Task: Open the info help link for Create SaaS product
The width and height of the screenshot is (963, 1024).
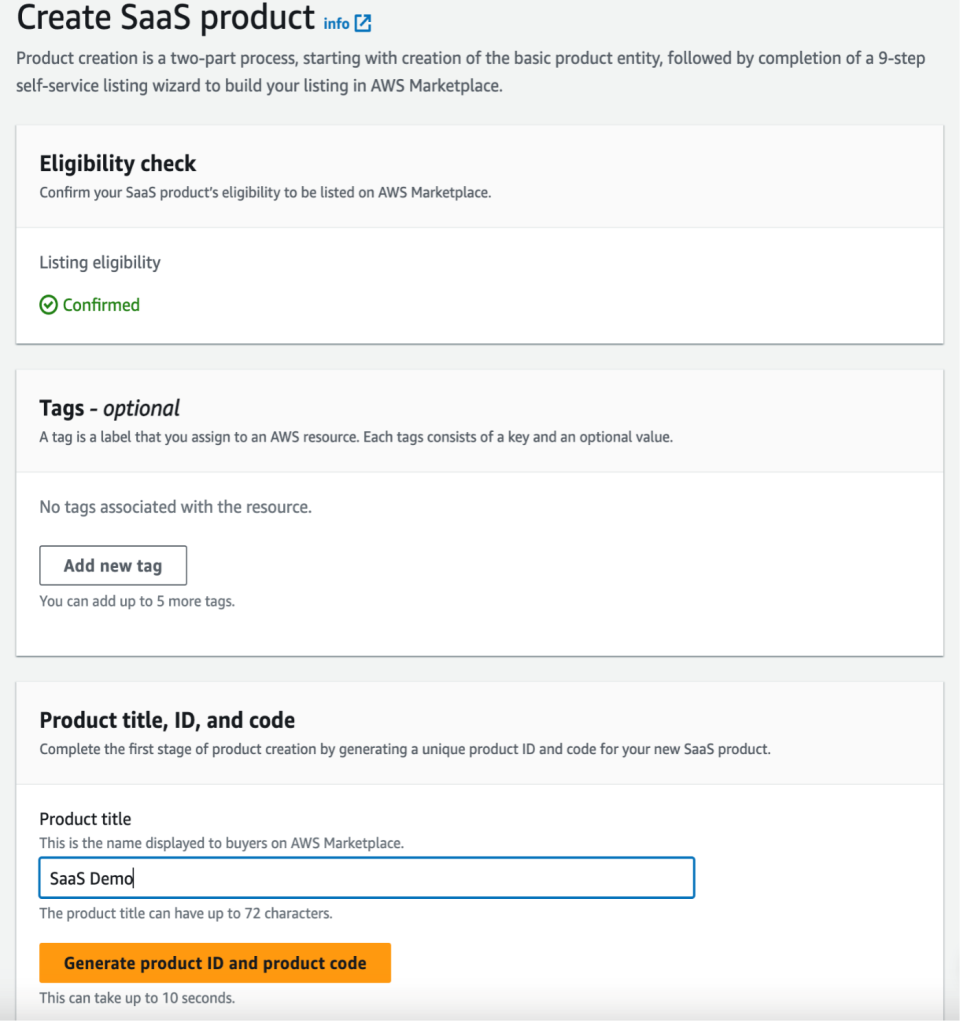Action: pos(340,21)
